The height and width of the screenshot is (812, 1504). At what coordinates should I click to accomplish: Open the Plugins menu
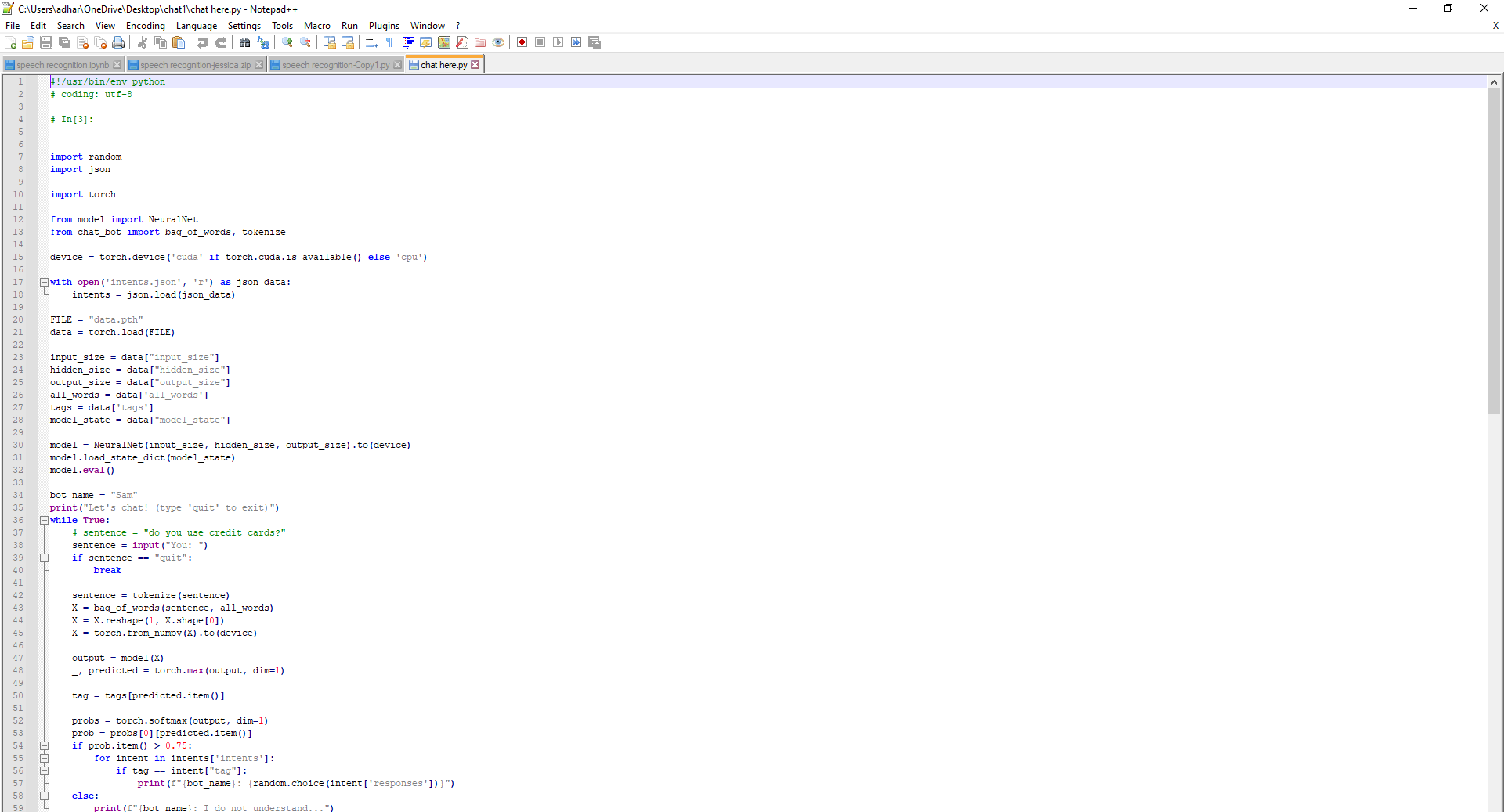pos(384,26)
